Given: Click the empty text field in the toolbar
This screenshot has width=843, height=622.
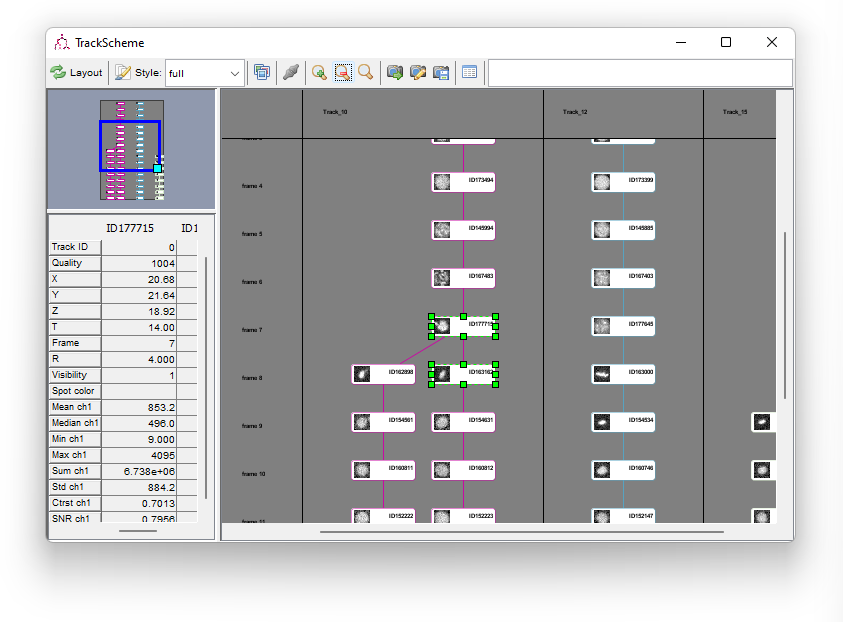Looking at the screenshot, I should 640,73.
